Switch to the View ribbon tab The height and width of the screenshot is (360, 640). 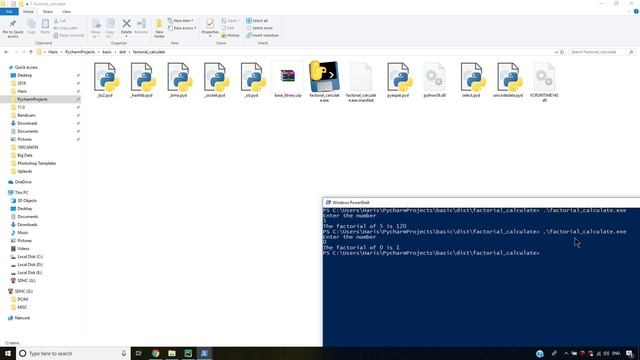click(66, 11)
